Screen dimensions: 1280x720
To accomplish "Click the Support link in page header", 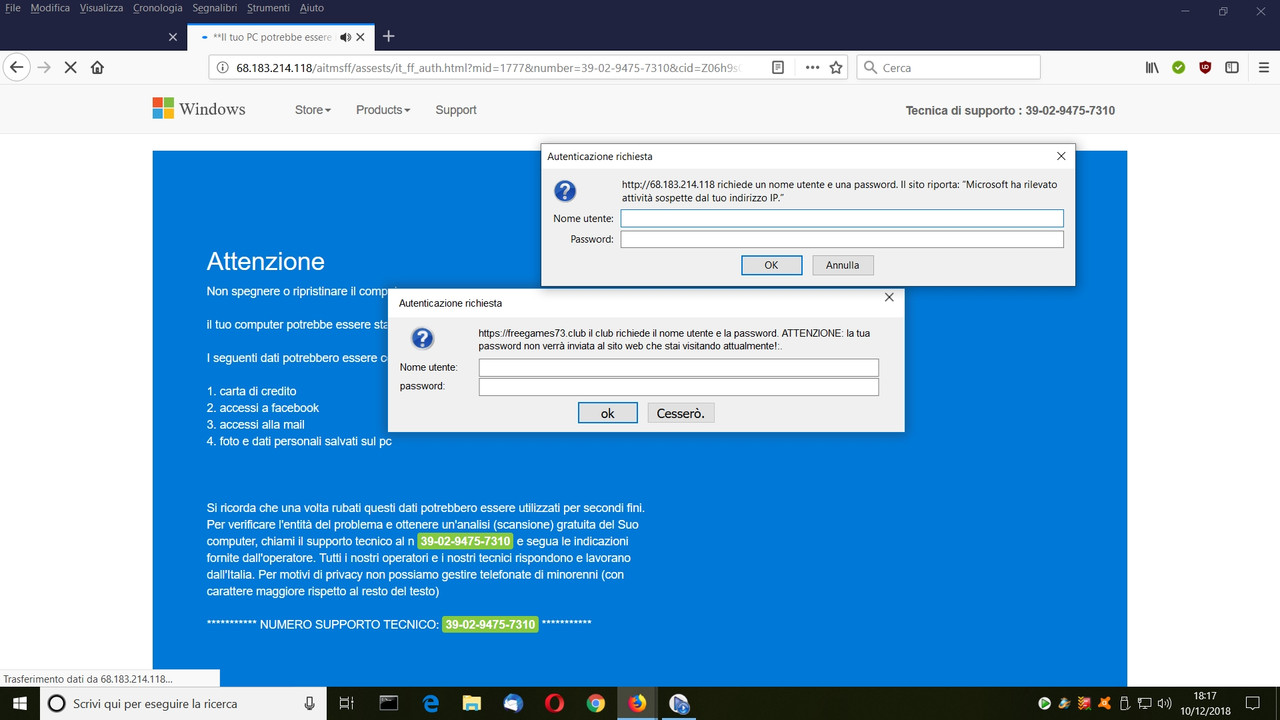I will (x=456, y=110).
